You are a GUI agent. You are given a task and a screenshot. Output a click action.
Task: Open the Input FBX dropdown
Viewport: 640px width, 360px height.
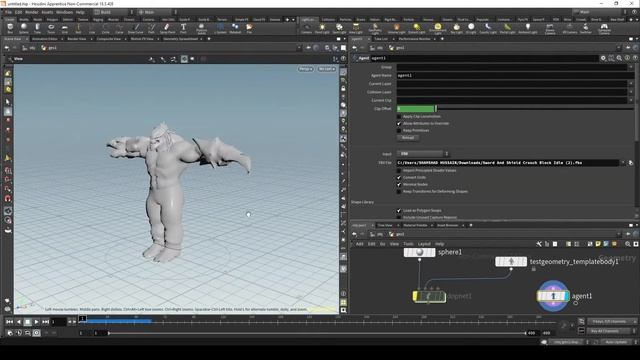pyautogui.click(x=423, y=154)
